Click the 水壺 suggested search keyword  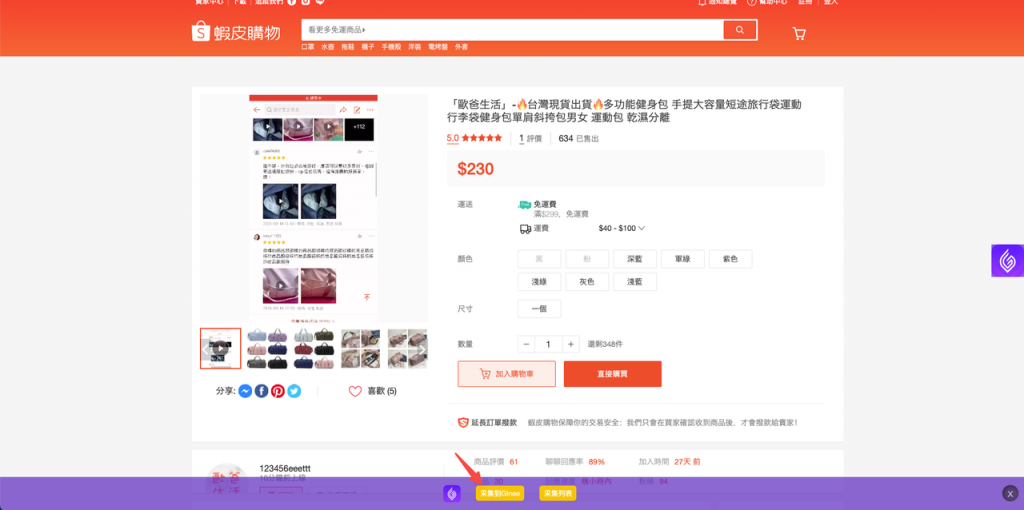click(327, 48)
